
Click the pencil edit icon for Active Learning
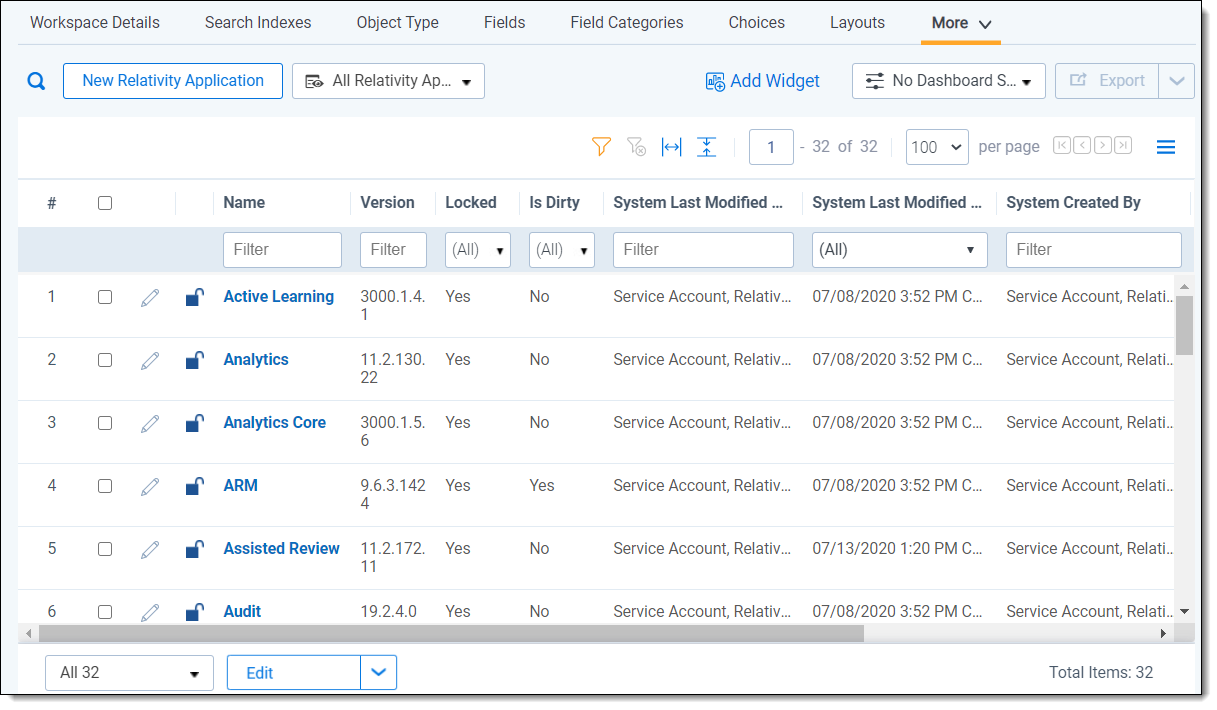coord(150,297)
